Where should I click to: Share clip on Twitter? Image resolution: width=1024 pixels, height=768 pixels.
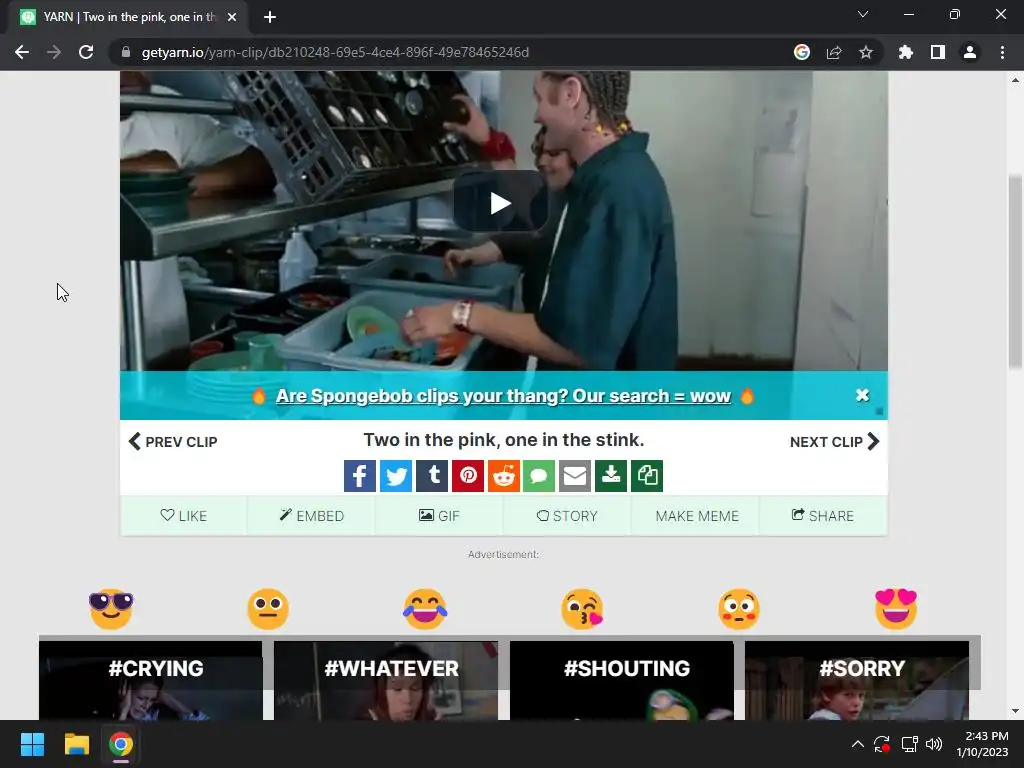pyautogui.click(x=396, y=476)
